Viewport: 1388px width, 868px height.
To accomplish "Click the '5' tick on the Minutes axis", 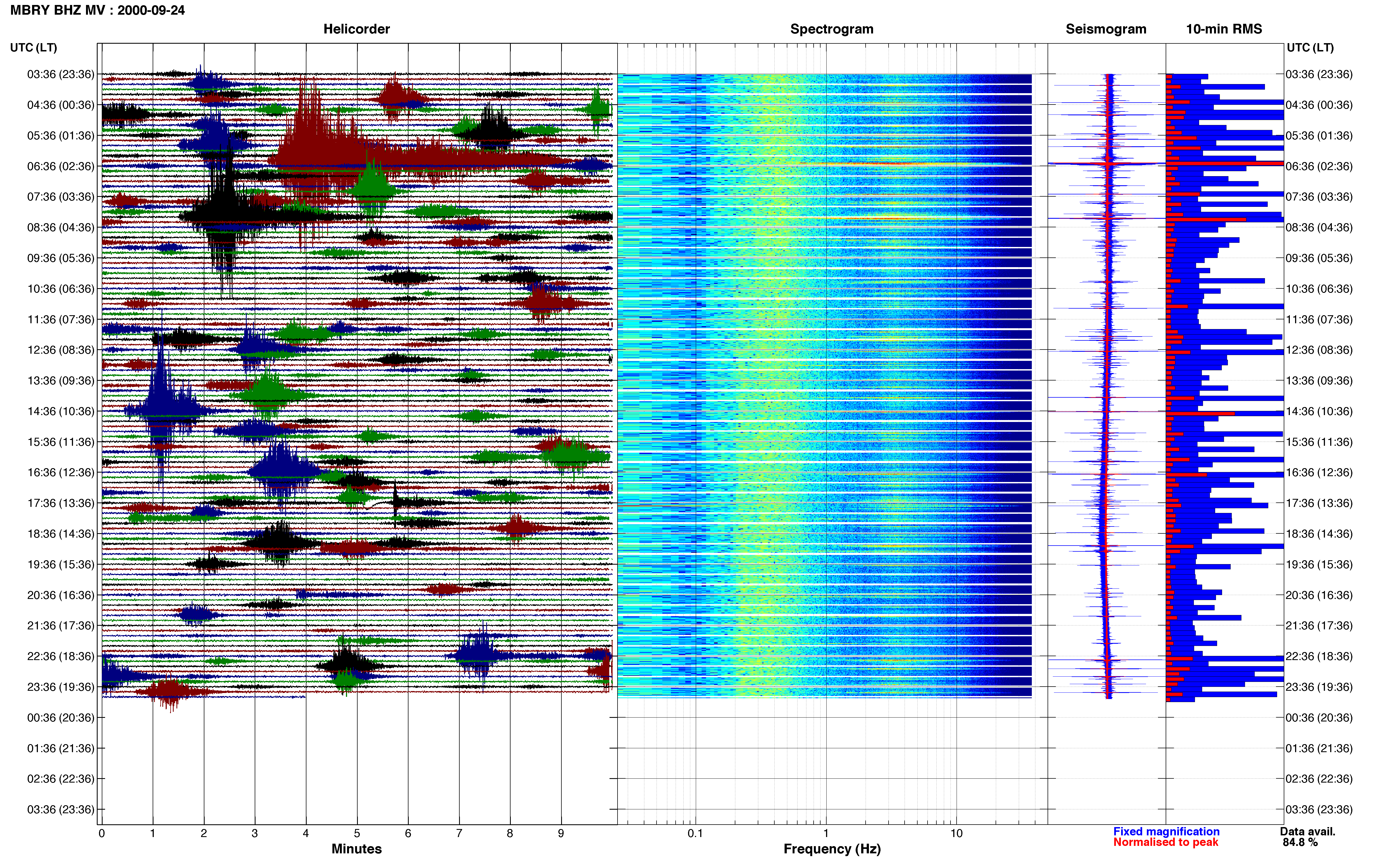I will pyautogui.click(x=357, y=833).
